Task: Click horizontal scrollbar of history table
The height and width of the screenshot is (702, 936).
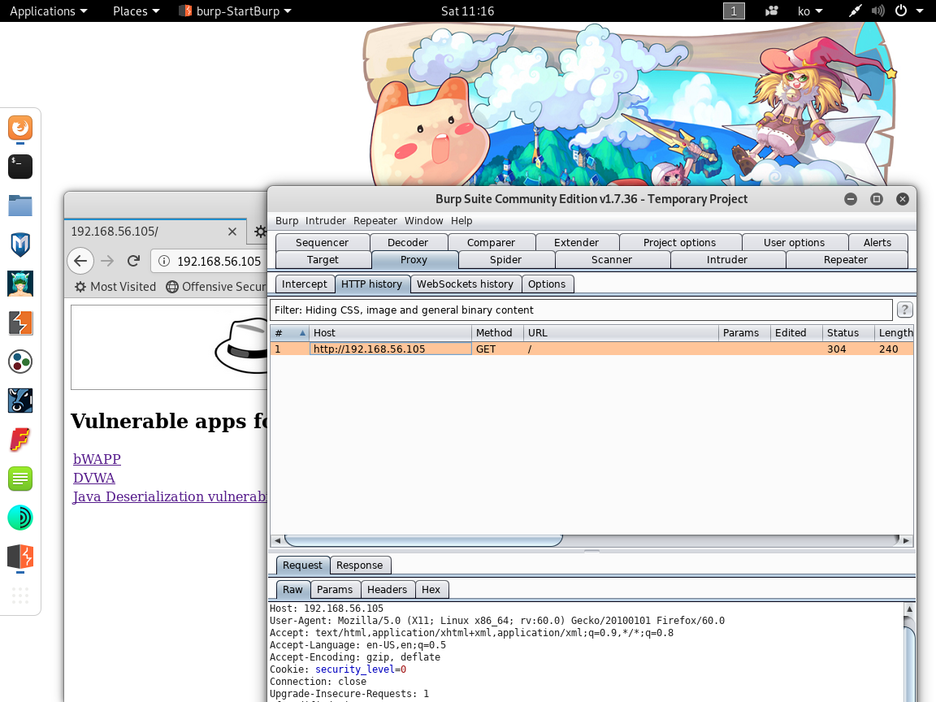Action: pyautogui.click(x=423, y=540)
